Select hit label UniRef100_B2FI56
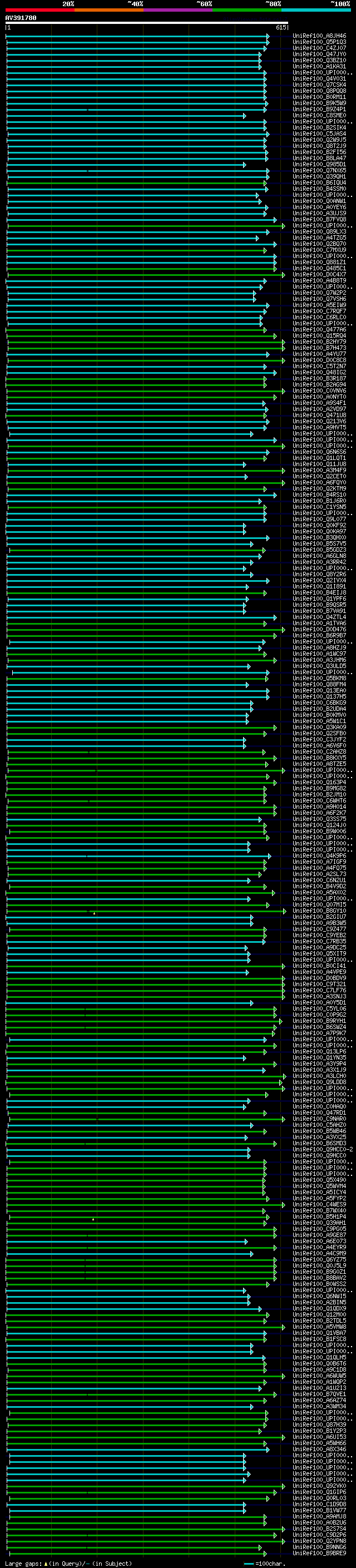This screenshot has width=356, height=1568. 319,152
